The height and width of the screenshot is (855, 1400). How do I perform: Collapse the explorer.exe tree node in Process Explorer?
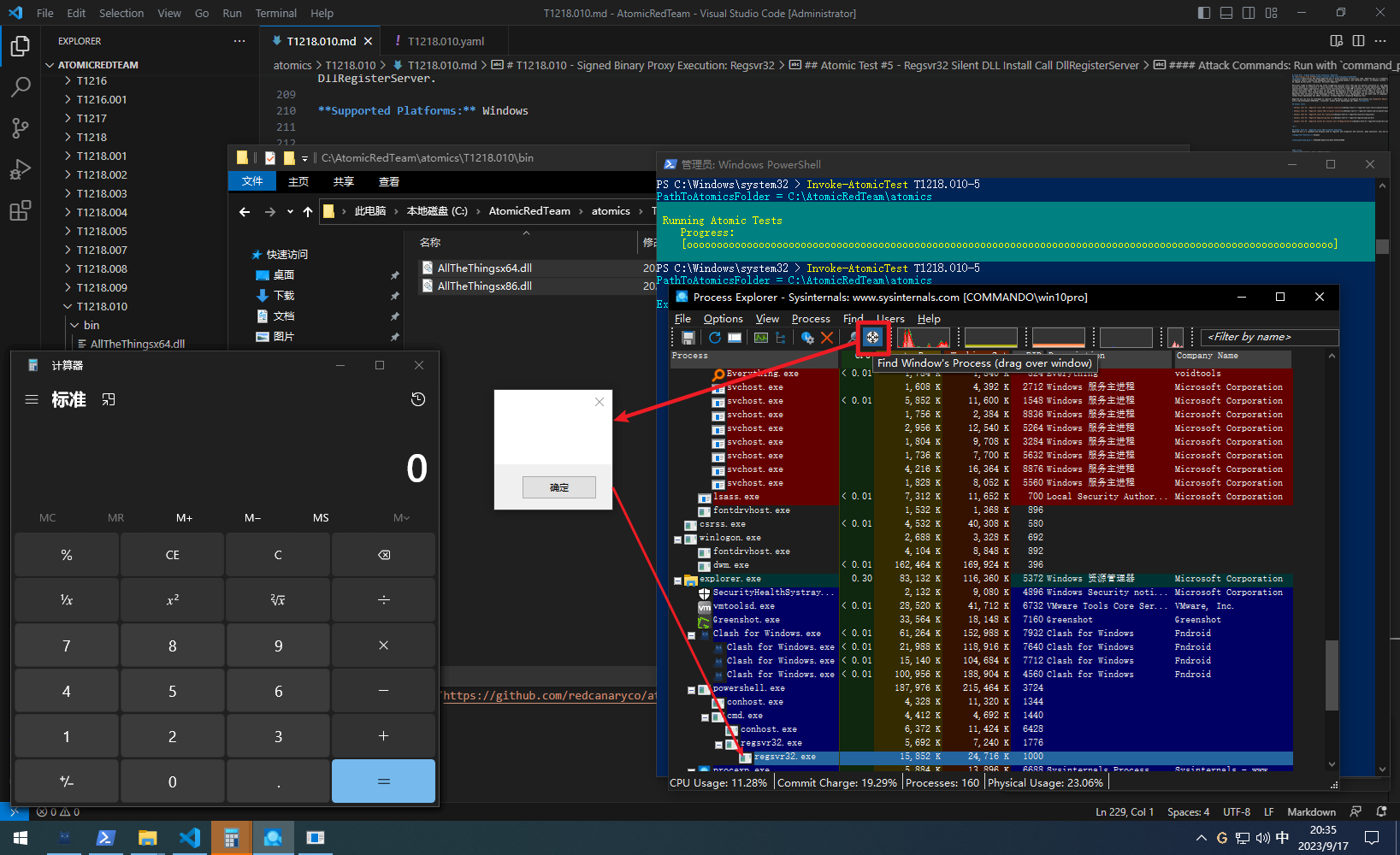pyautogui.click(x=677, y=580)
